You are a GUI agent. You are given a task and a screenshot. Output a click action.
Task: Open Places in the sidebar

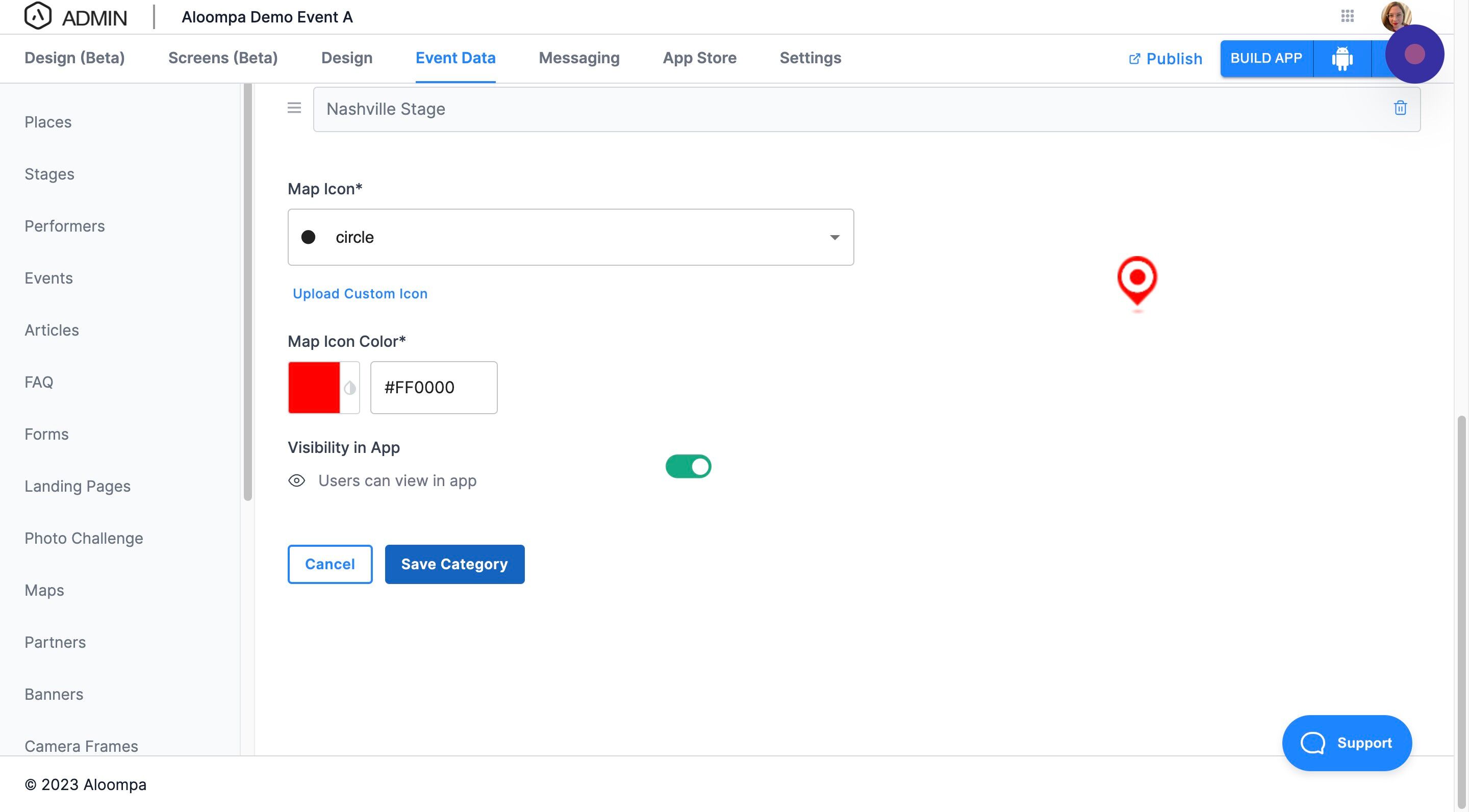coord(48,122)
